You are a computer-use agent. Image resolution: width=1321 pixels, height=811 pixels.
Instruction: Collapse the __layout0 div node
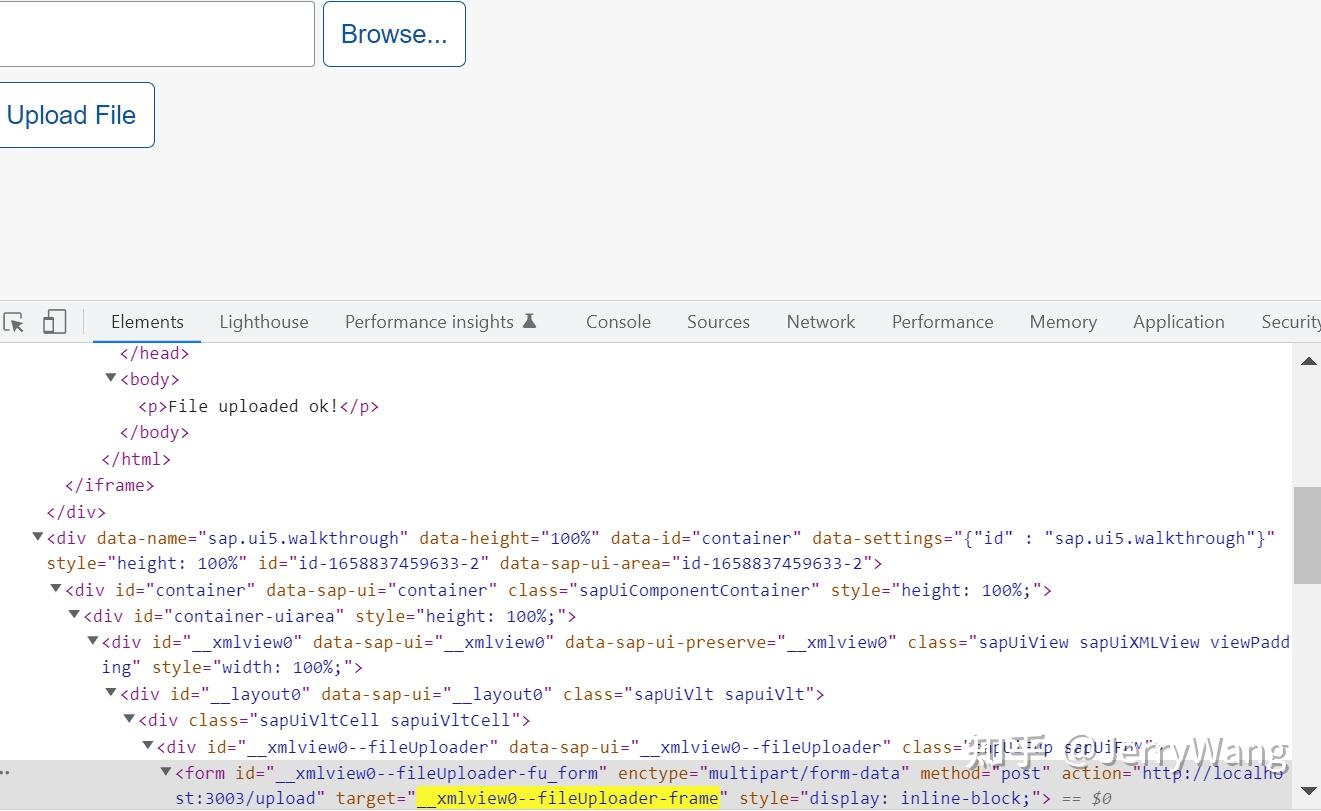tap(110, 693)
